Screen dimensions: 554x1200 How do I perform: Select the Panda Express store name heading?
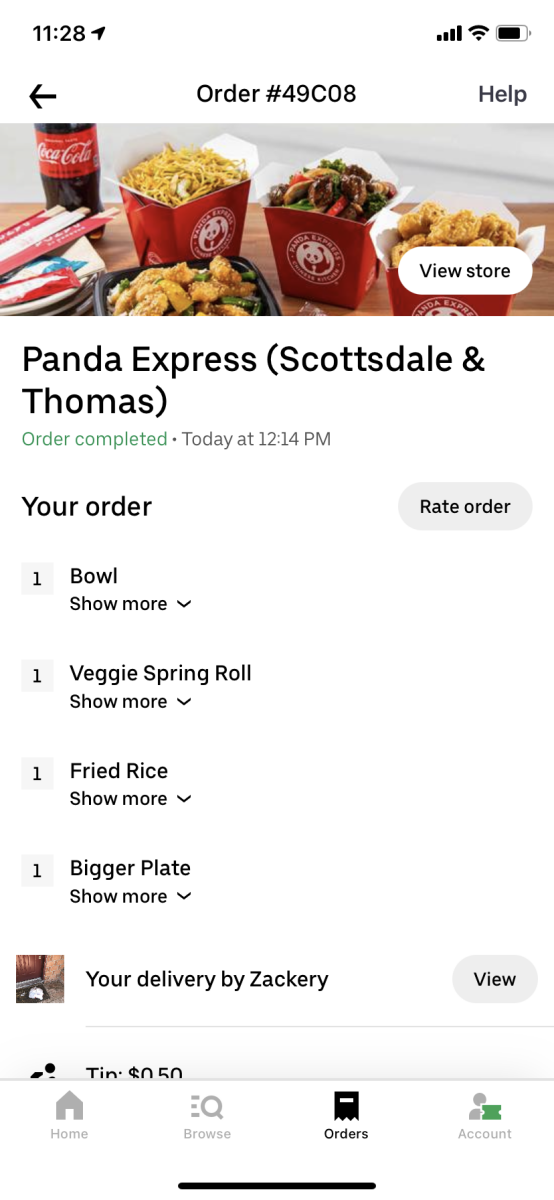point(254,380)
